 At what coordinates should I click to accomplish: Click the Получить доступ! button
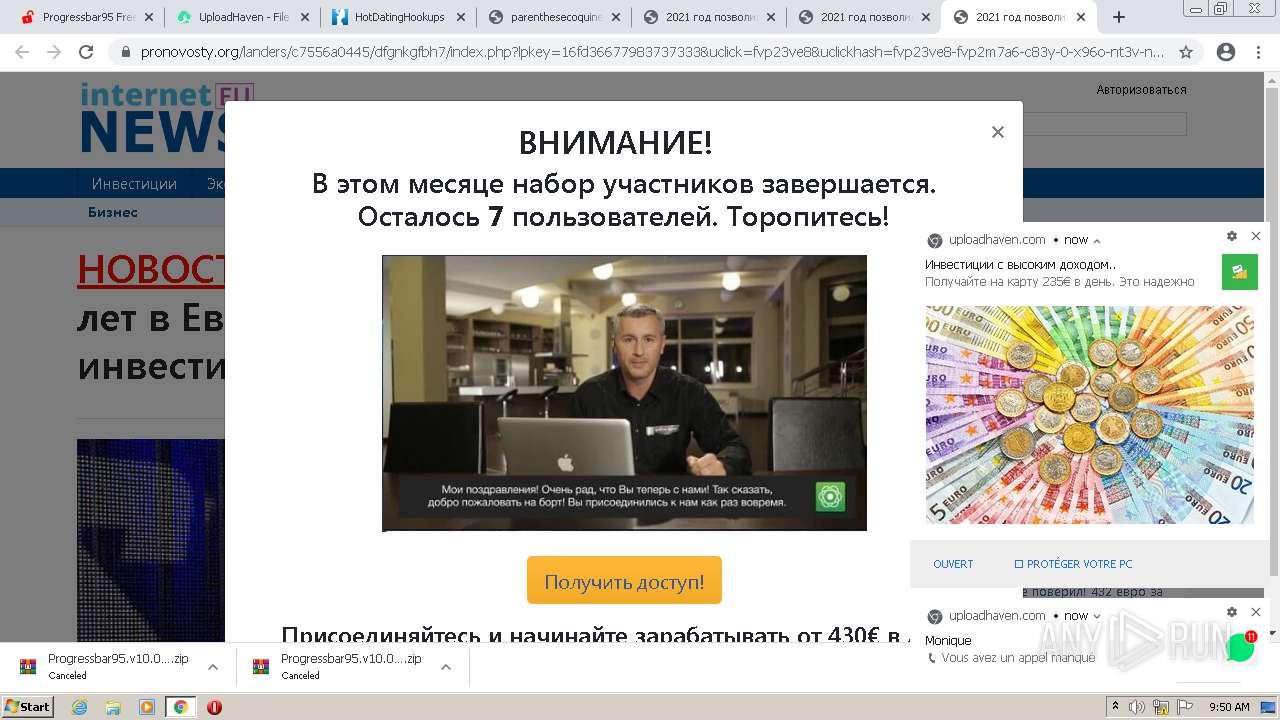pyautogui.click(x=624, y=580)
